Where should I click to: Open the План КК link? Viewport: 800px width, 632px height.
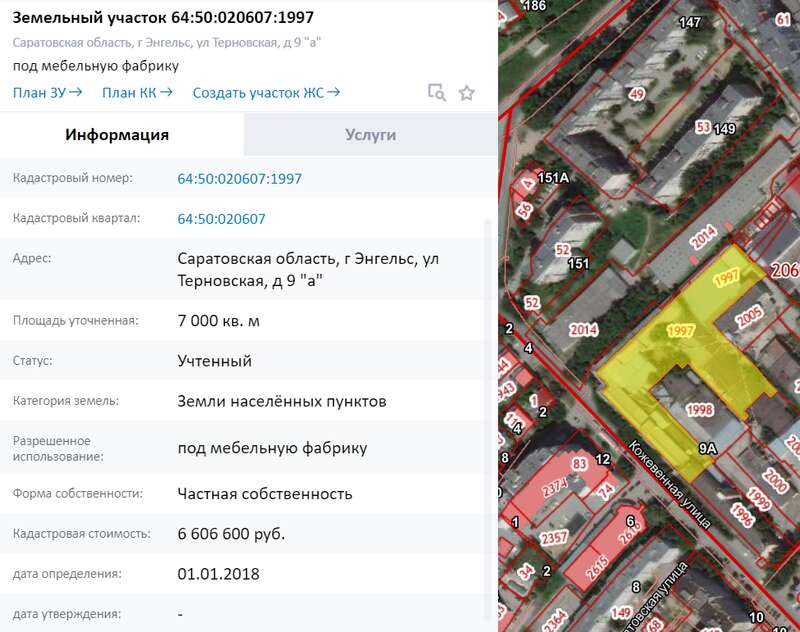[x=132, y=90]
